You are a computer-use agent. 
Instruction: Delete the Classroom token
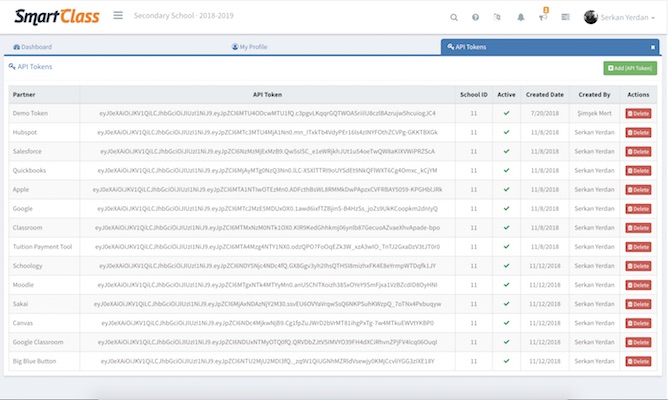point(638,228)
